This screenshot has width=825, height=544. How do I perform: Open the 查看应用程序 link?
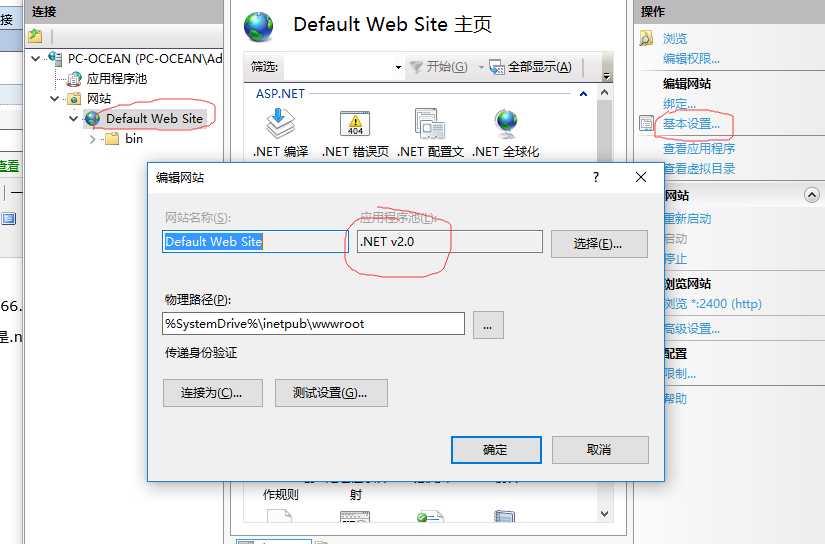tap(699, 149)
